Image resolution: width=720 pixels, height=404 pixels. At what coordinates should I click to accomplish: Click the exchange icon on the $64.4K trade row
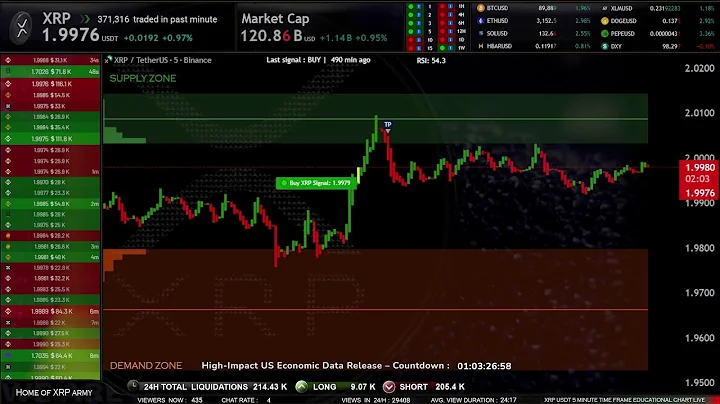(8, 355)
